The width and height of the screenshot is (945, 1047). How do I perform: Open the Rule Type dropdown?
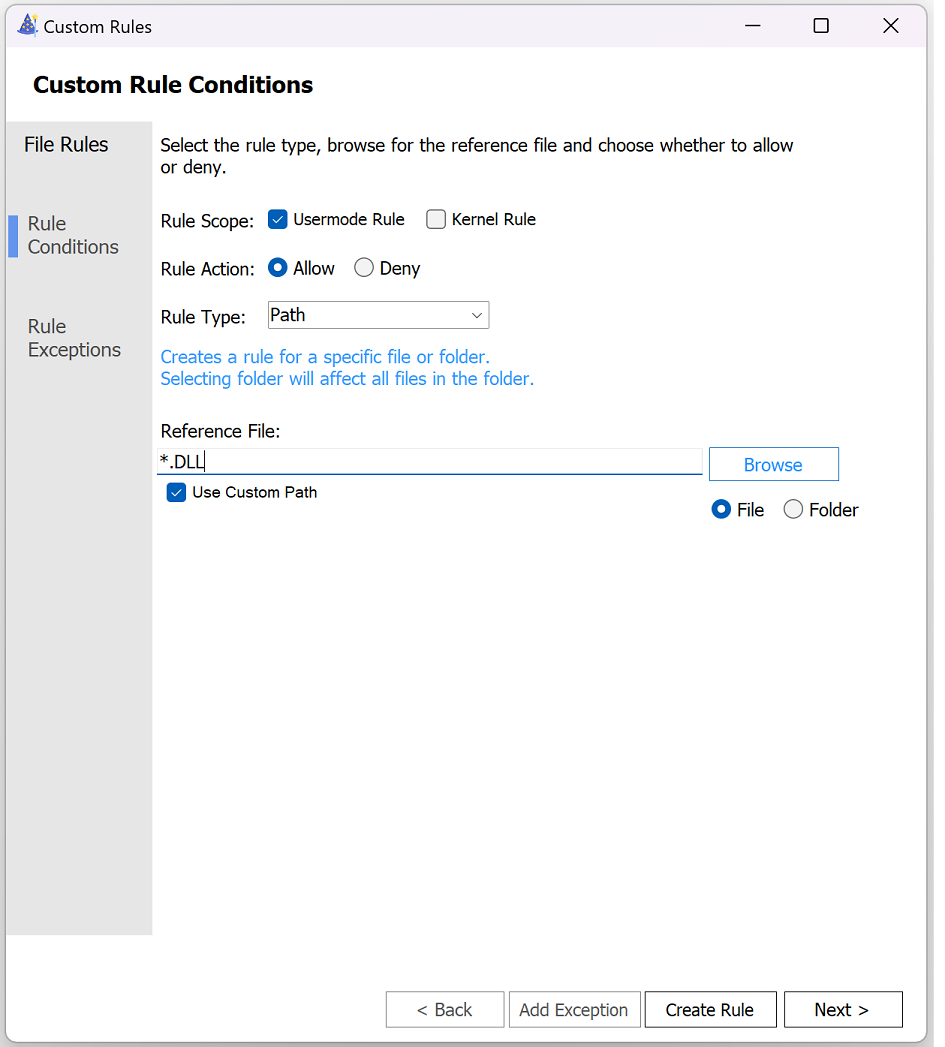[378, 315]
